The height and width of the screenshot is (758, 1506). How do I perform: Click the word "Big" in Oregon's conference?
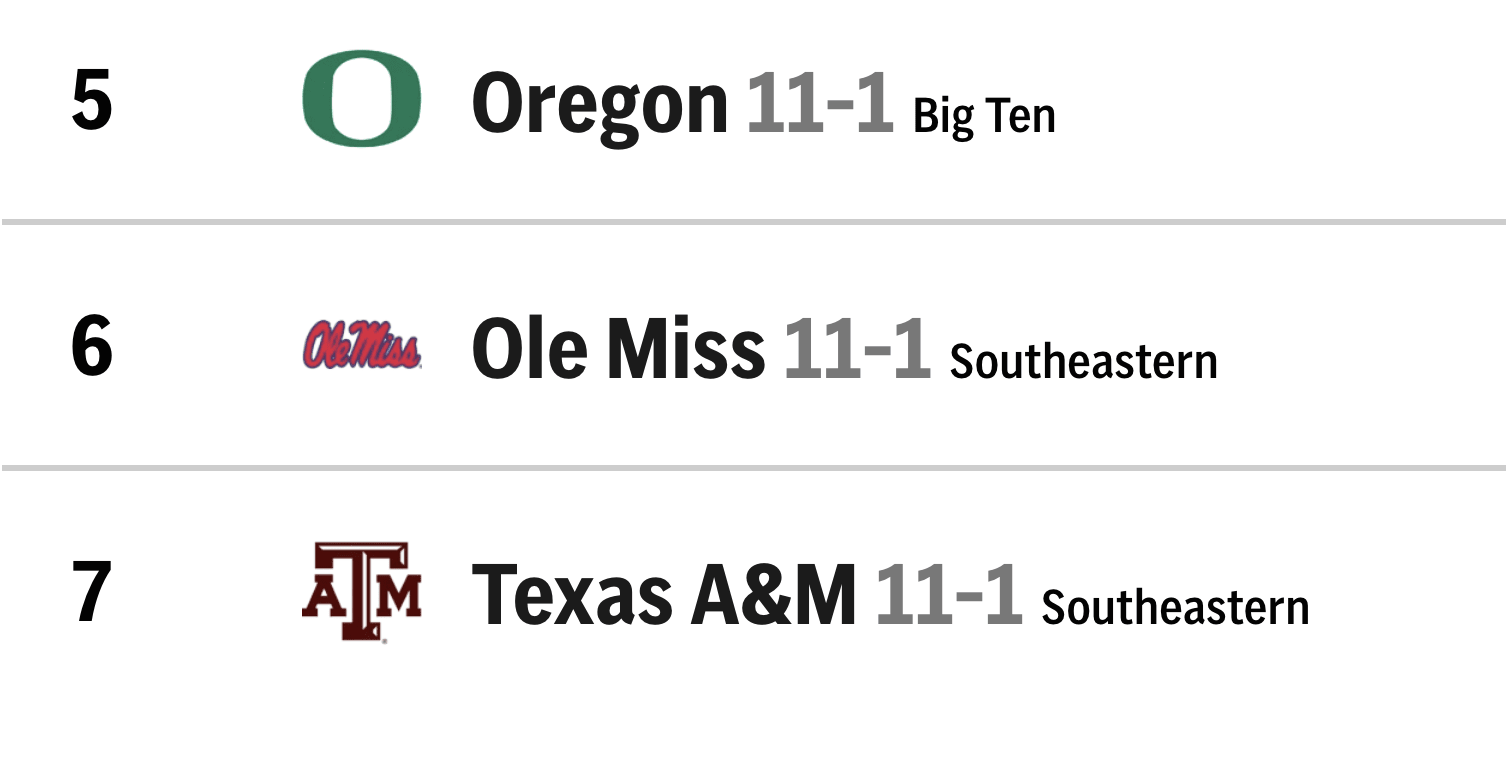[942, 117]
